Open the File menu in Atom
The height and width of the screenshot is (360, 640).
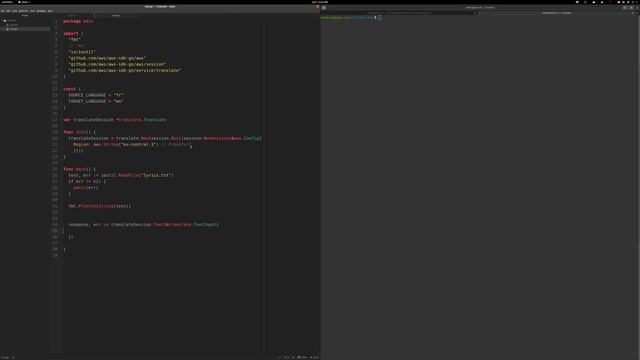(x=2, y=11)
